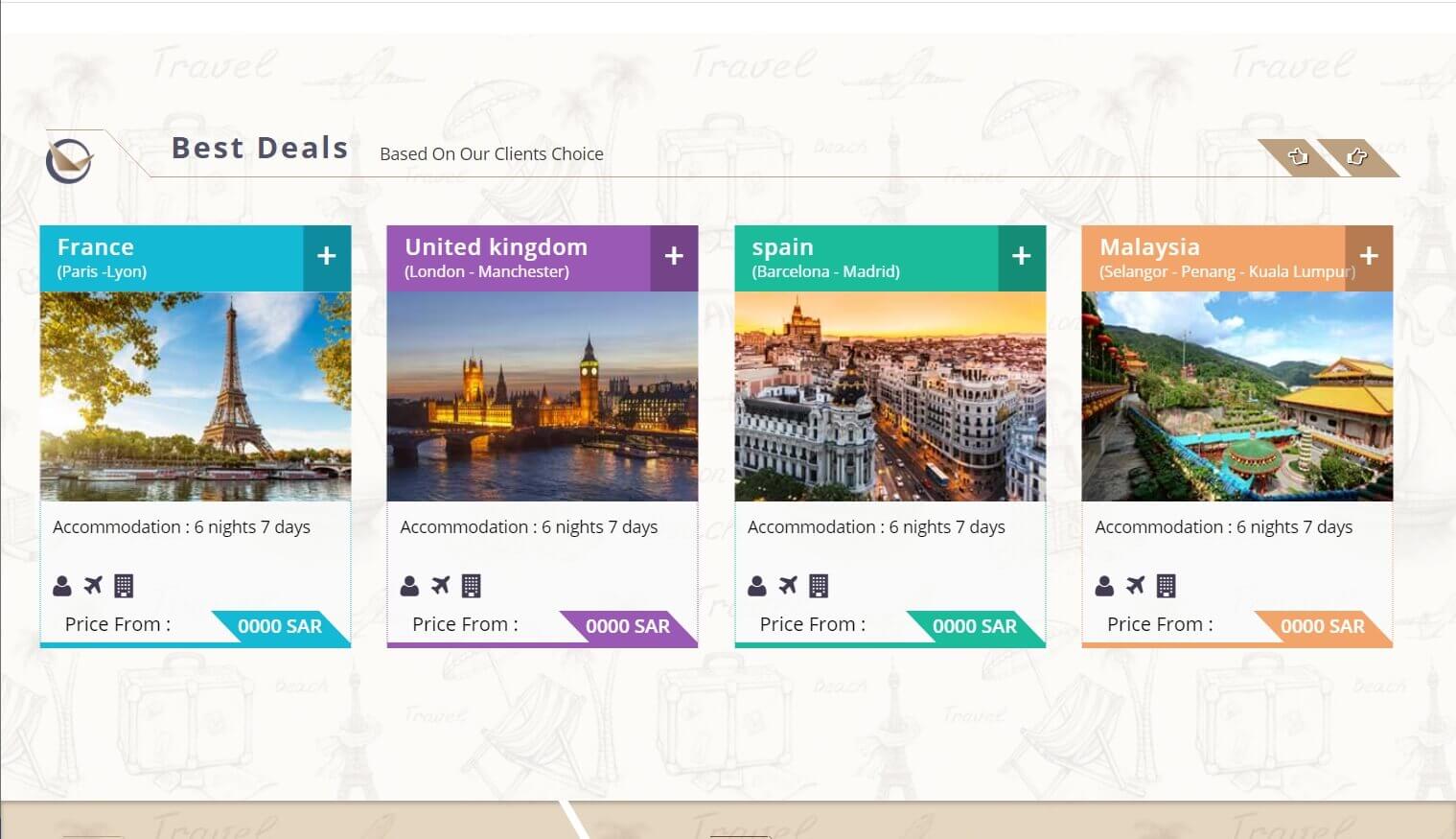Go to next deals with right hand arrow
Screen dimensions: 1456x839
tap(1356, 157)
